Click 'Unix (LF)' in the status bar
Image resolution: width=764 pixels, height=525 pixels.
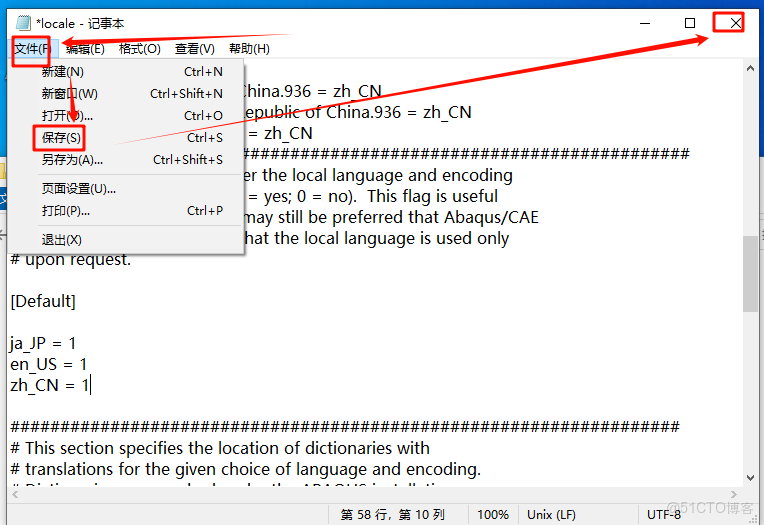pyautogui.click(x=551, y=515)
